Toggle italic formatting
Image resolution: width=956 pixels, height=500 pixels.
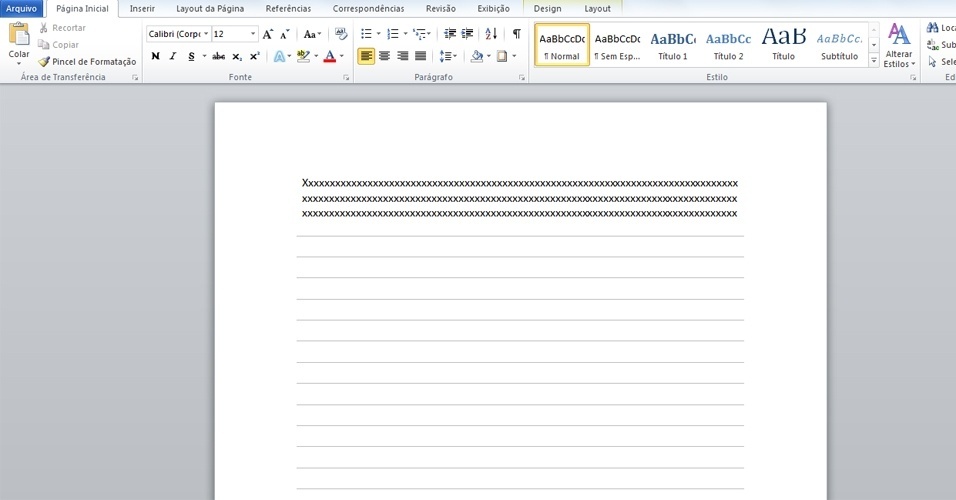click(x=172, y=57)
